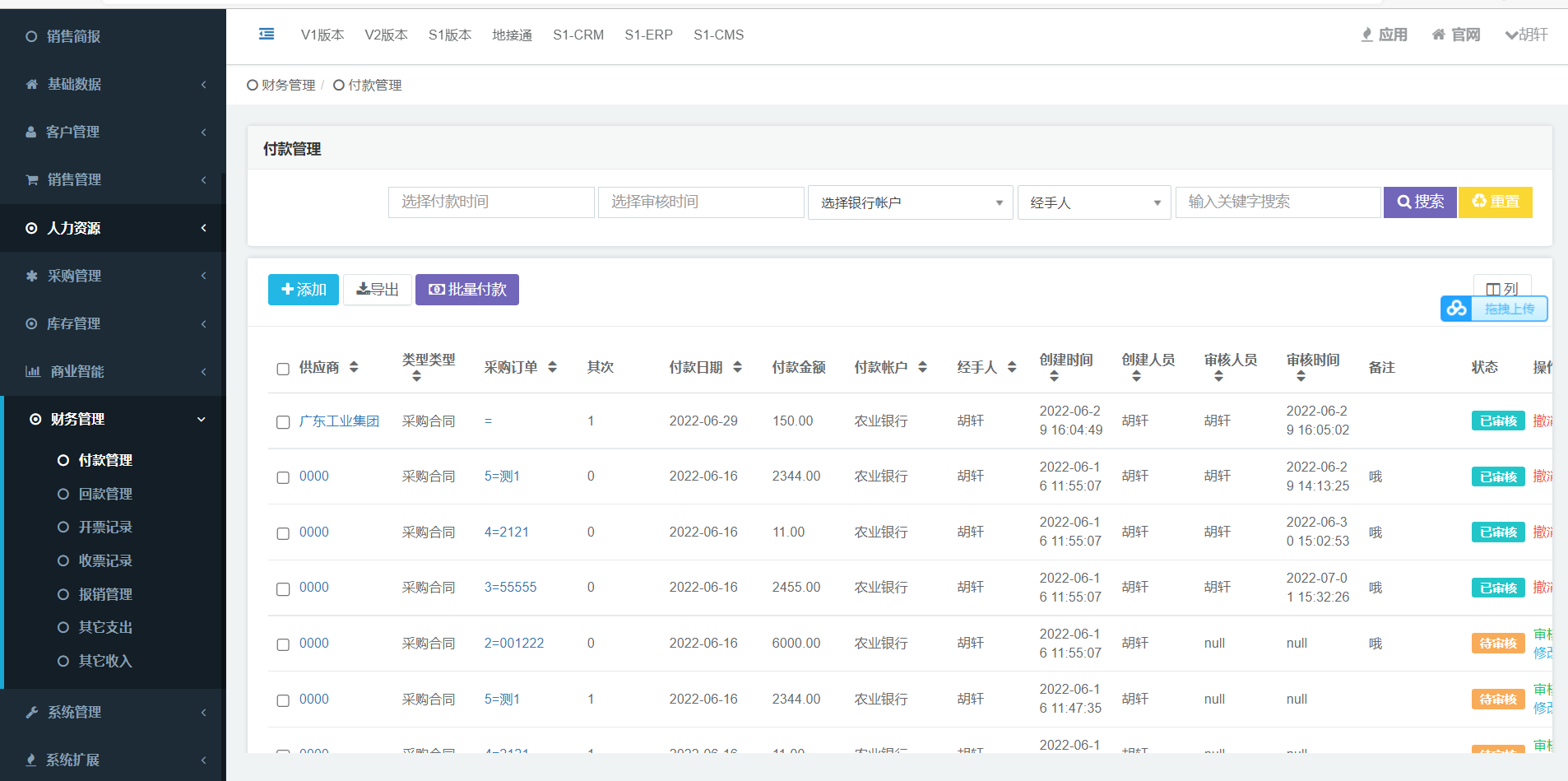Switch to the S1-CRM top tab
Image resolution: width=1568 pixels, height=781 pixels.
point(578,35)
